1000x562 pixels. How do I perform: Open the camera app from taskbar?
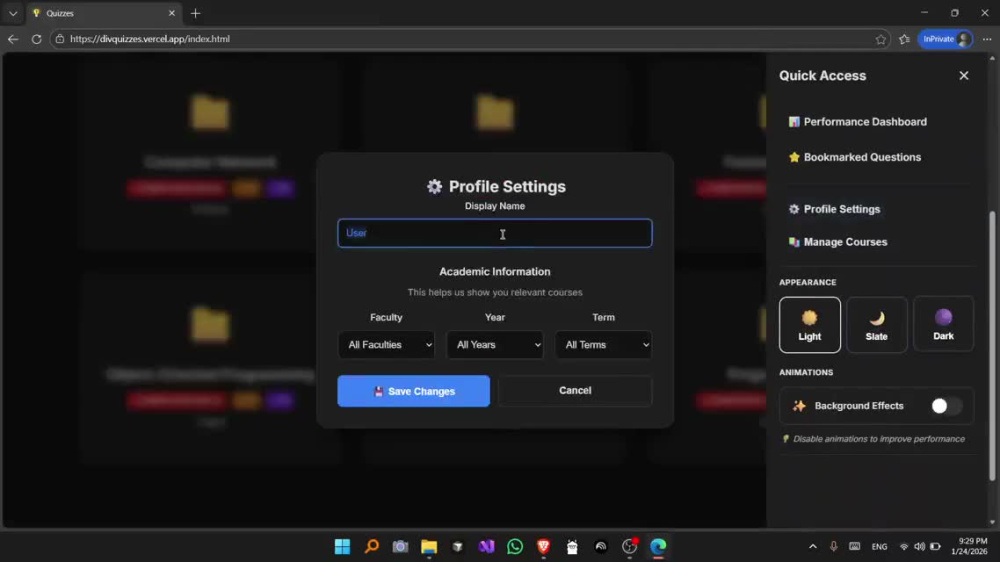pos(400,547)
